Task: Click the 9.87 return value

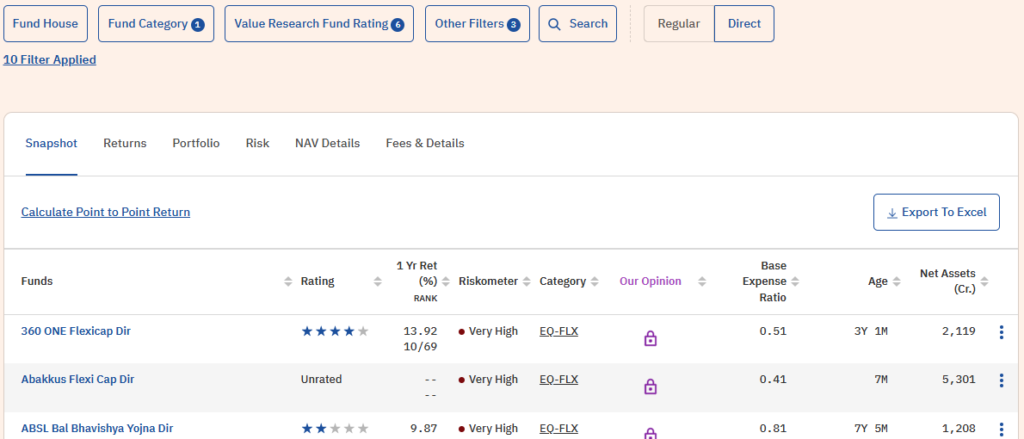Action: 424,429
